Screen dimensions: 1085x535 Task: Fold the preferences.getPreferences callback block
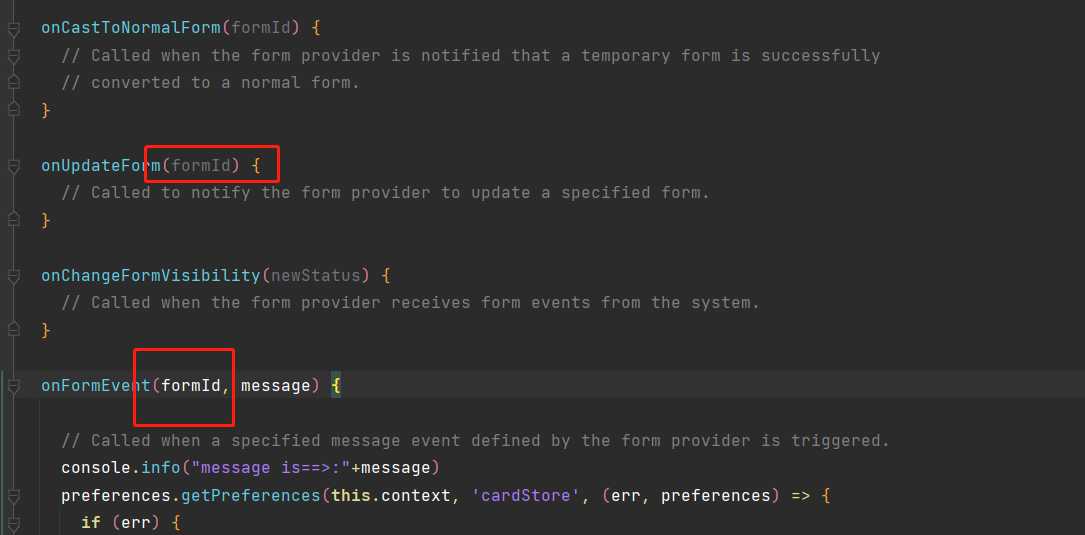pyautogui.click(x=13, y=496)
